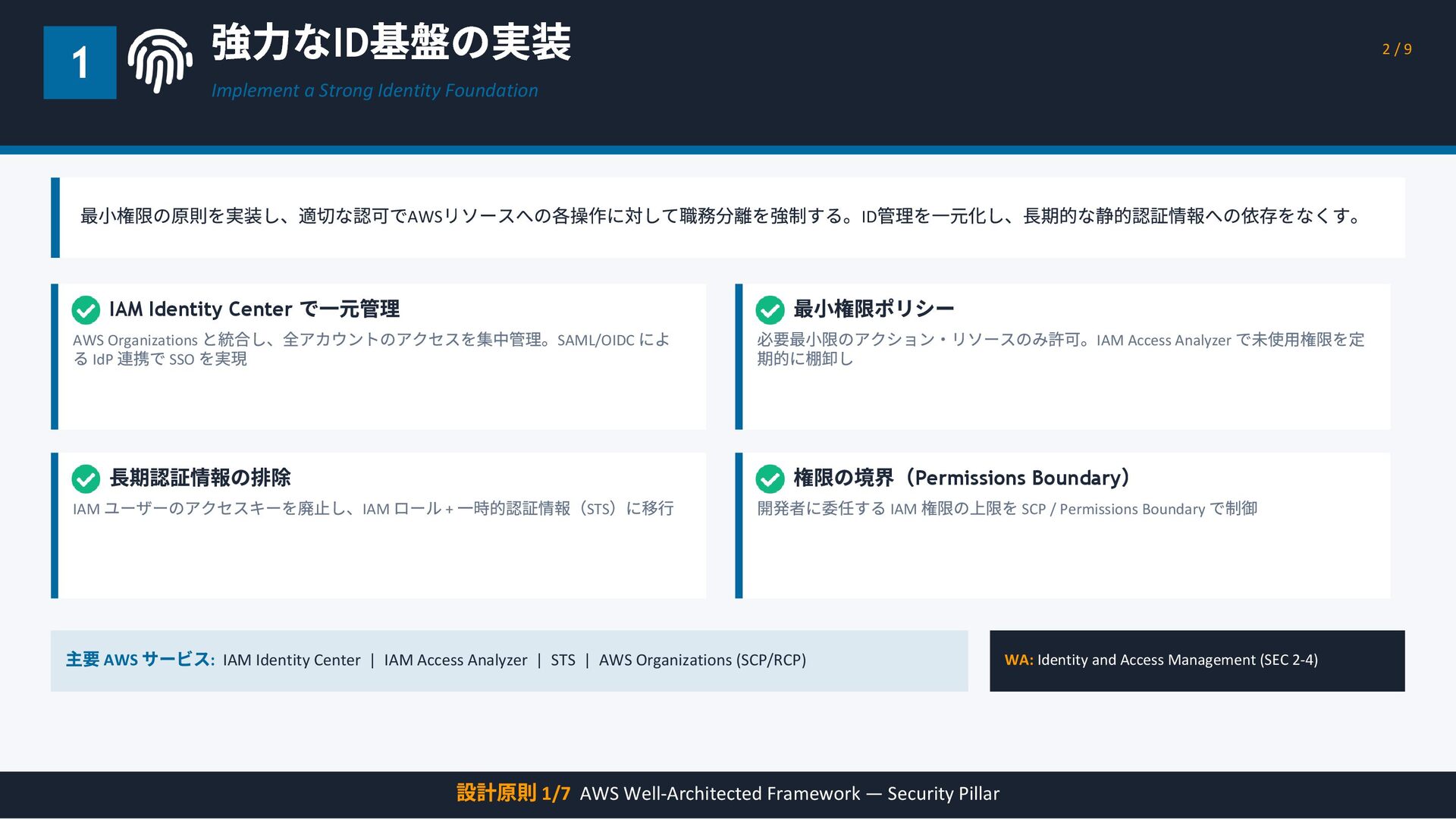
Task: Click the subtitle Implement a Strong Identity Foundation
Action: point(374,90)
